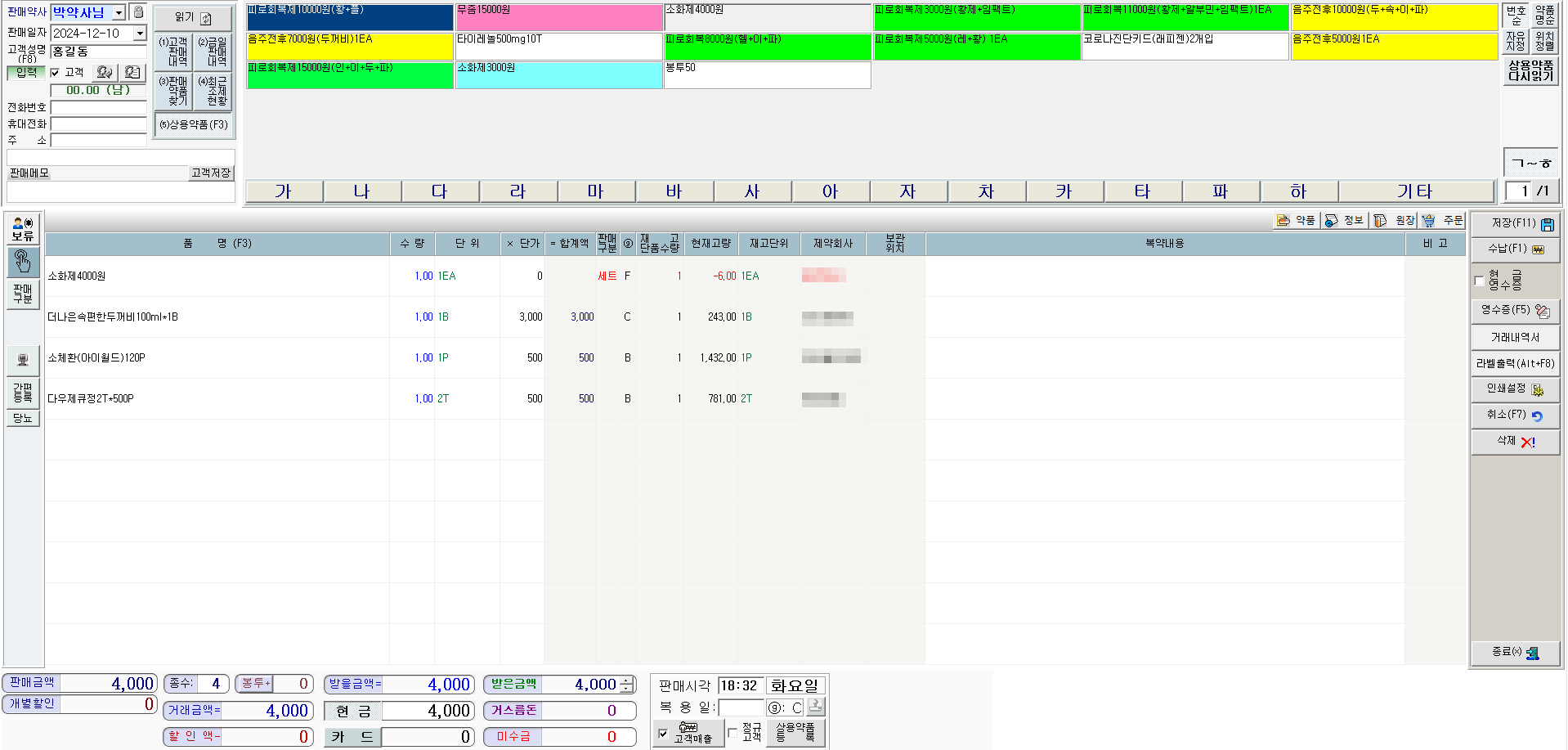The height and width of the screenshot is (750, 1568).
Task: Select the hand pointer tool in left sidebar
Action: (x=23, y=262)
